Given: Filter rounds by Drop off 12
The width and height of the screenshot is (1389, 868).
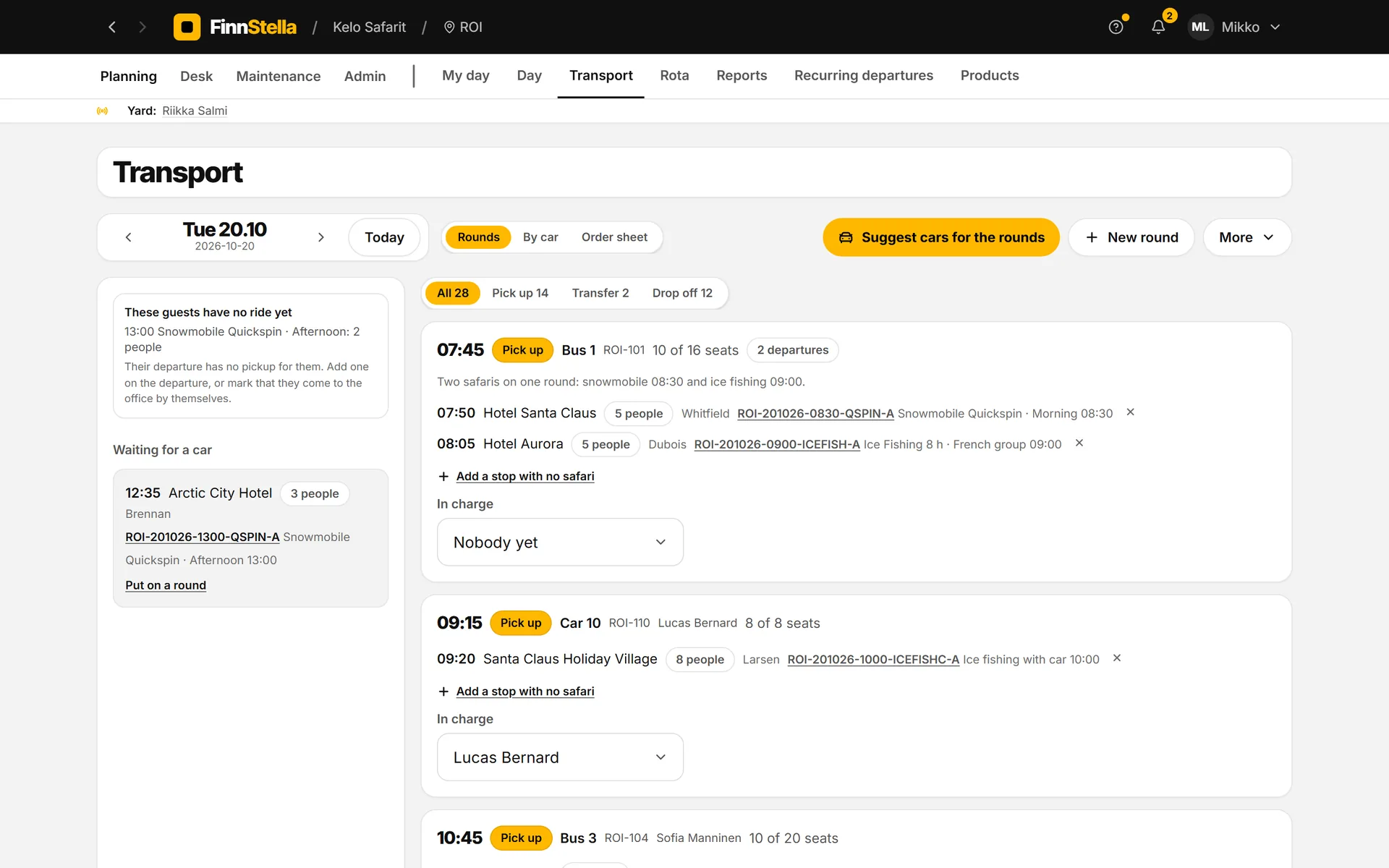Looking at the screenshot, I should [682, 293].
